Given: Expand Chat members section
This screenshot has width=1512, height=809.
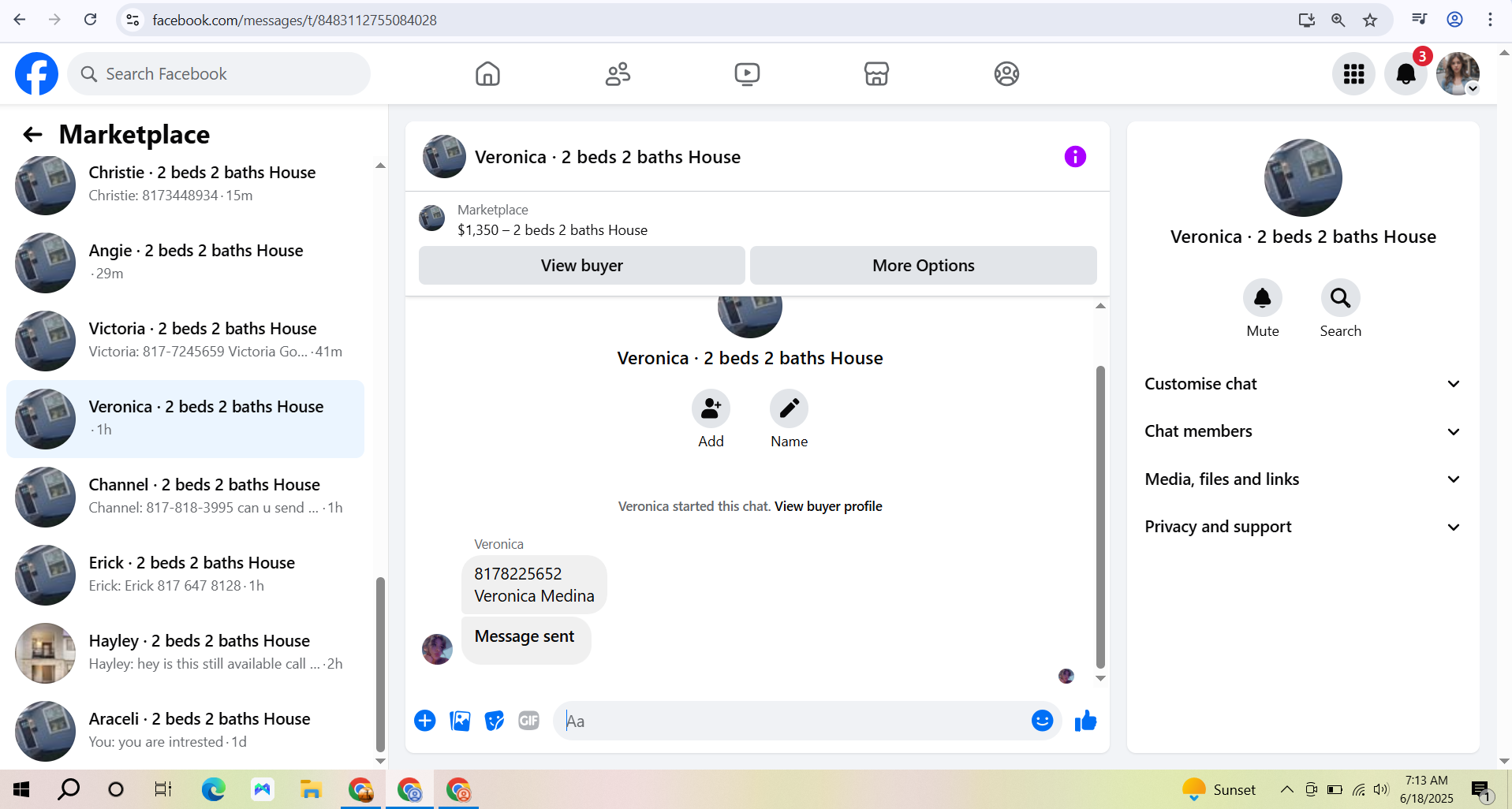Looking at the screenshot, I should (1303, 431).
